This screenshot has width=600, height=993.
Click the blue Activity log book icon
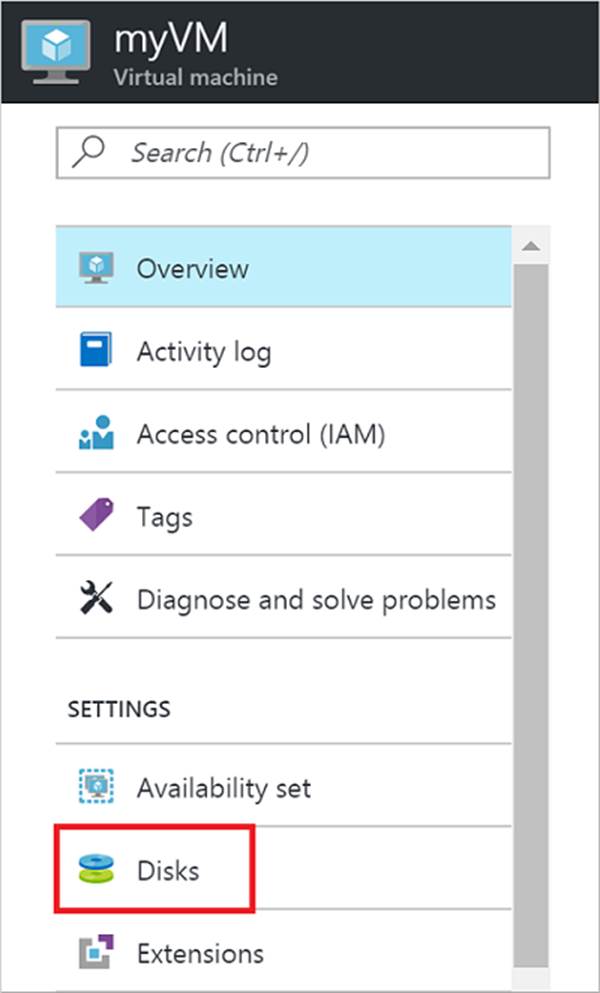tap(96, 351)
